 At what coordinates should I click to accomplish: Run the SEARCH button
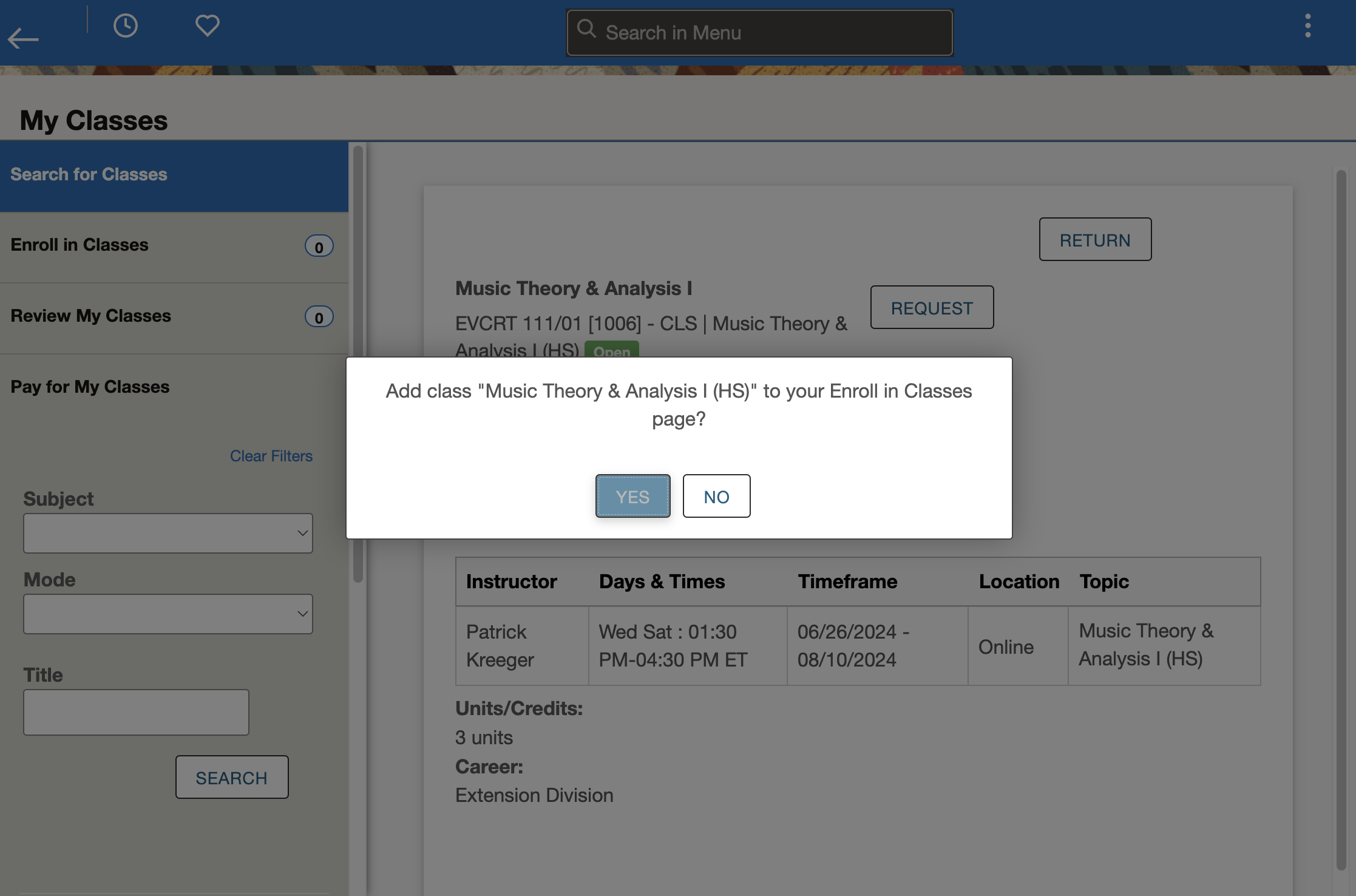[232, 777]
